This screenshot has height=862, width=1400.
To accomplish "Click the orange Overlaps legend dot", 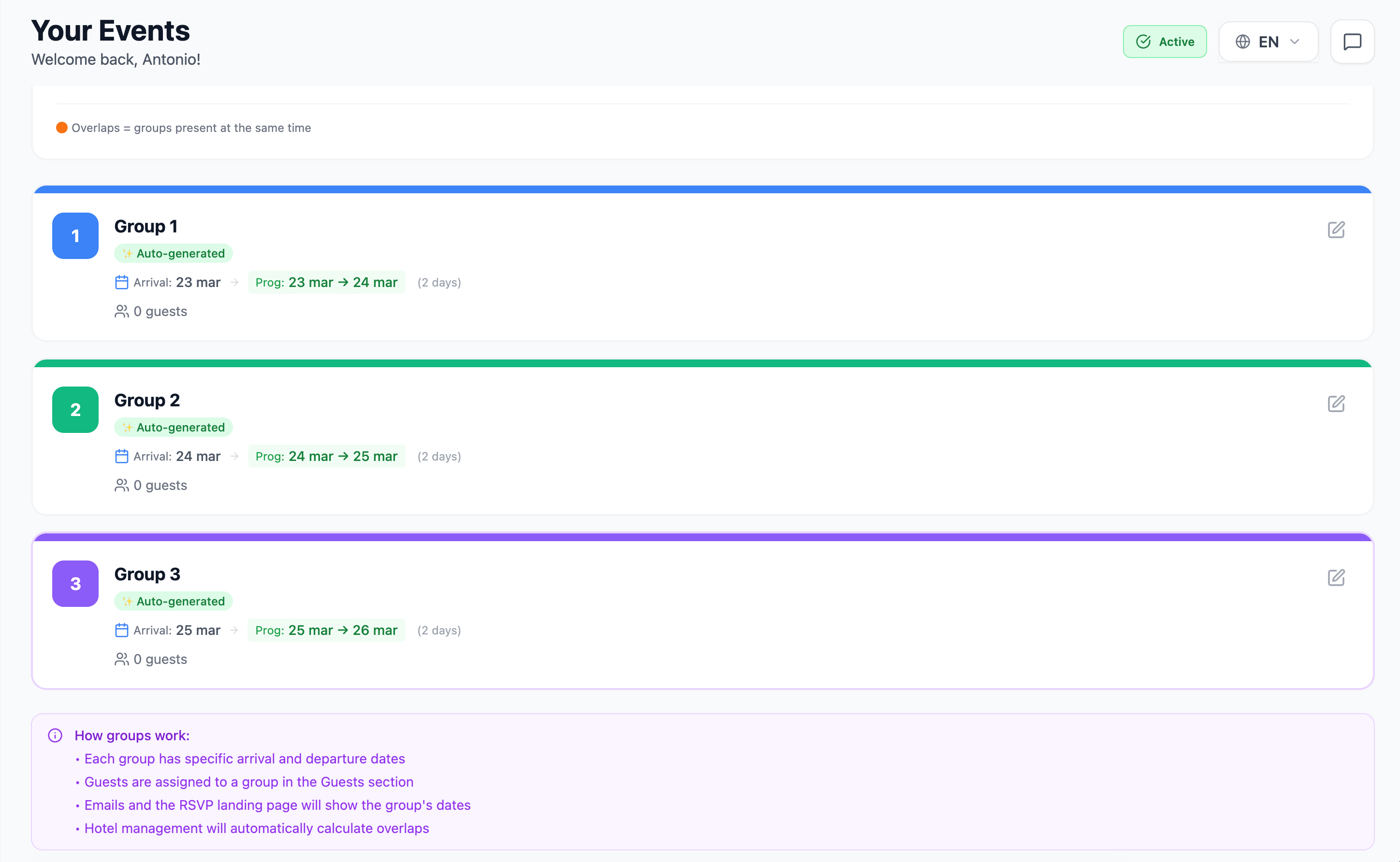I will (x=61, y=128).
